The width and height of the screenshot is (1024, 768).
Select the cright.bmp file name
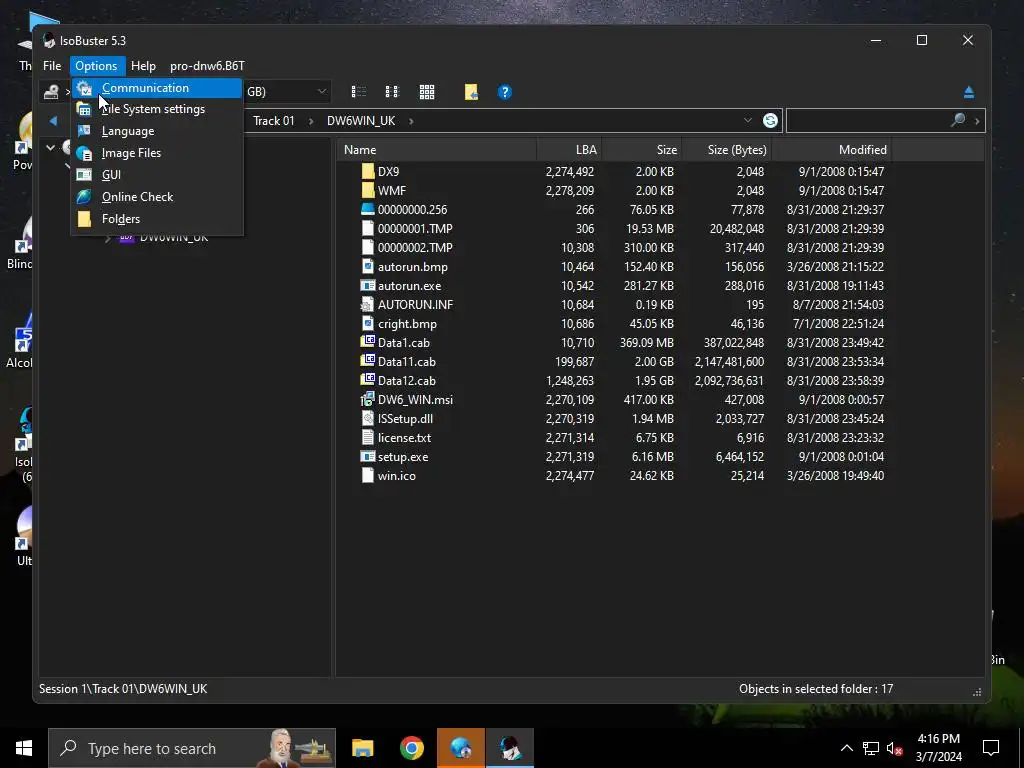point(408,324)
